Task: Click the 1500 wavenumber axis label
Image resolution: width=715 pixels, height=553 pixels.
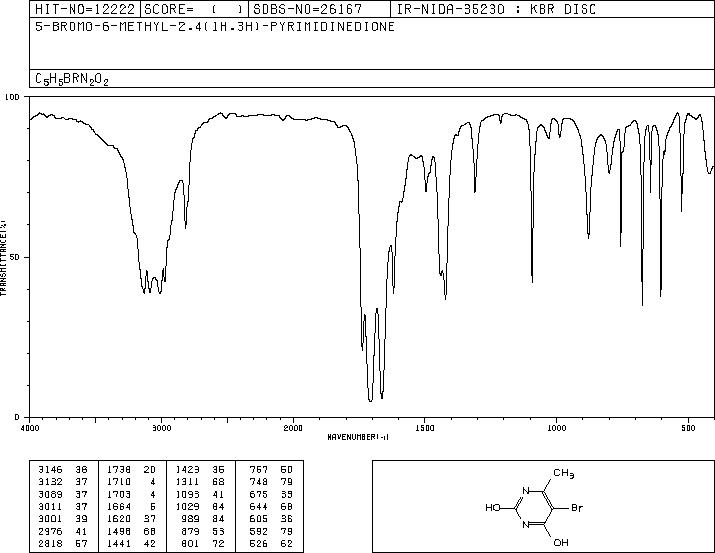Action: tap(425, 428)
